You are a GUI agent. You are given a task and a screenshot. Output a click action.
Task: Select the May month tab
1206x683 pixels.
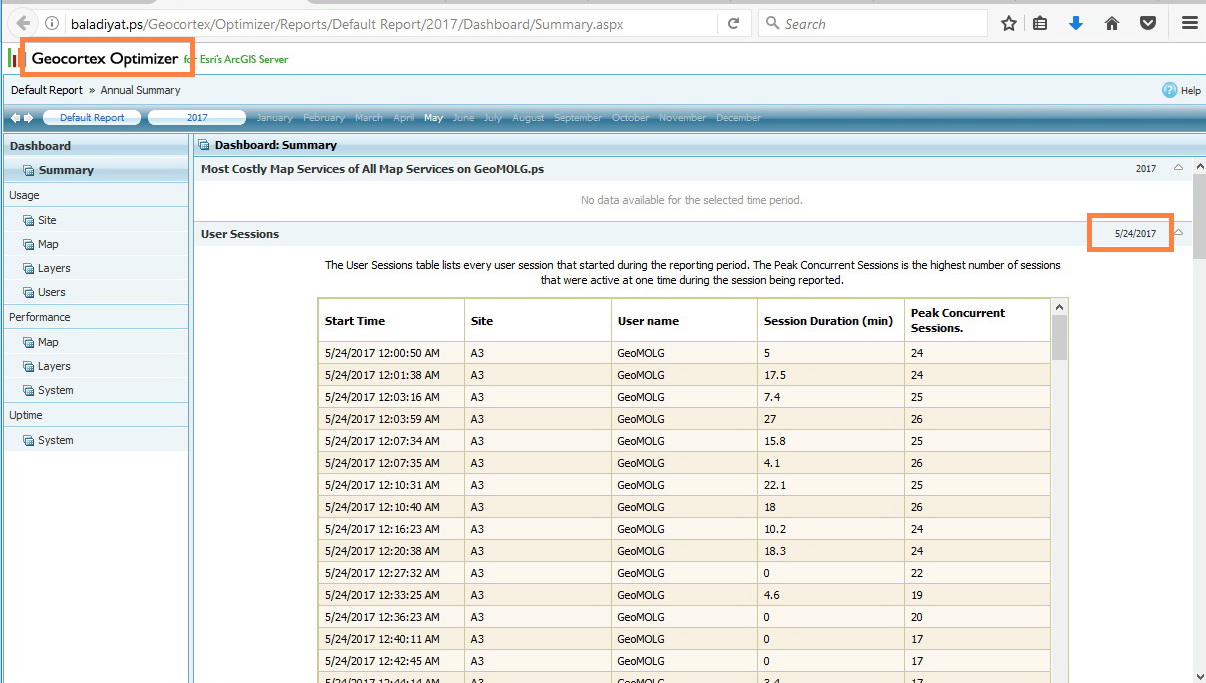433,118
